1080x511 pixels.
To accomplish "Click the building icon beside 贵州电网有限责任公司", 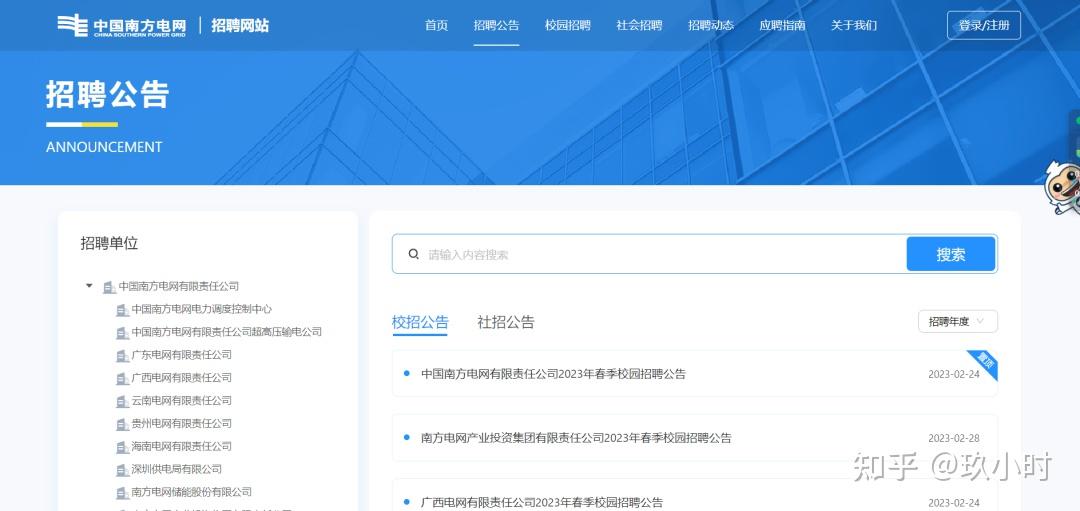I will point(123,424).
